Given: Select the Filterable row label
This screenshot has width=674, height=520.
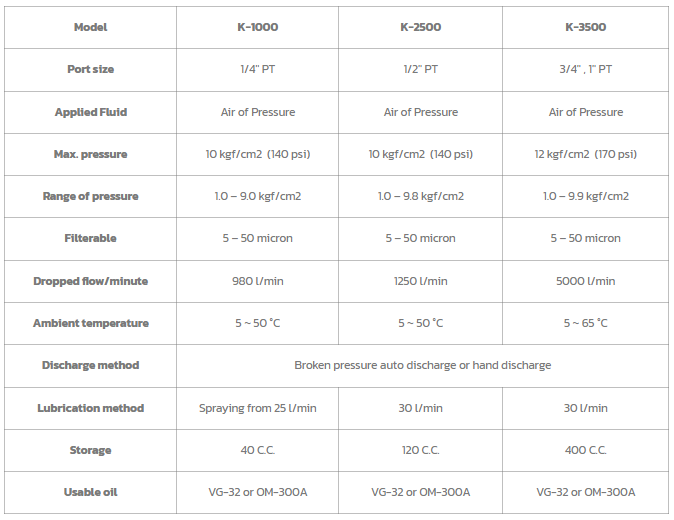Looking at the screenshot, I should 90,238.
